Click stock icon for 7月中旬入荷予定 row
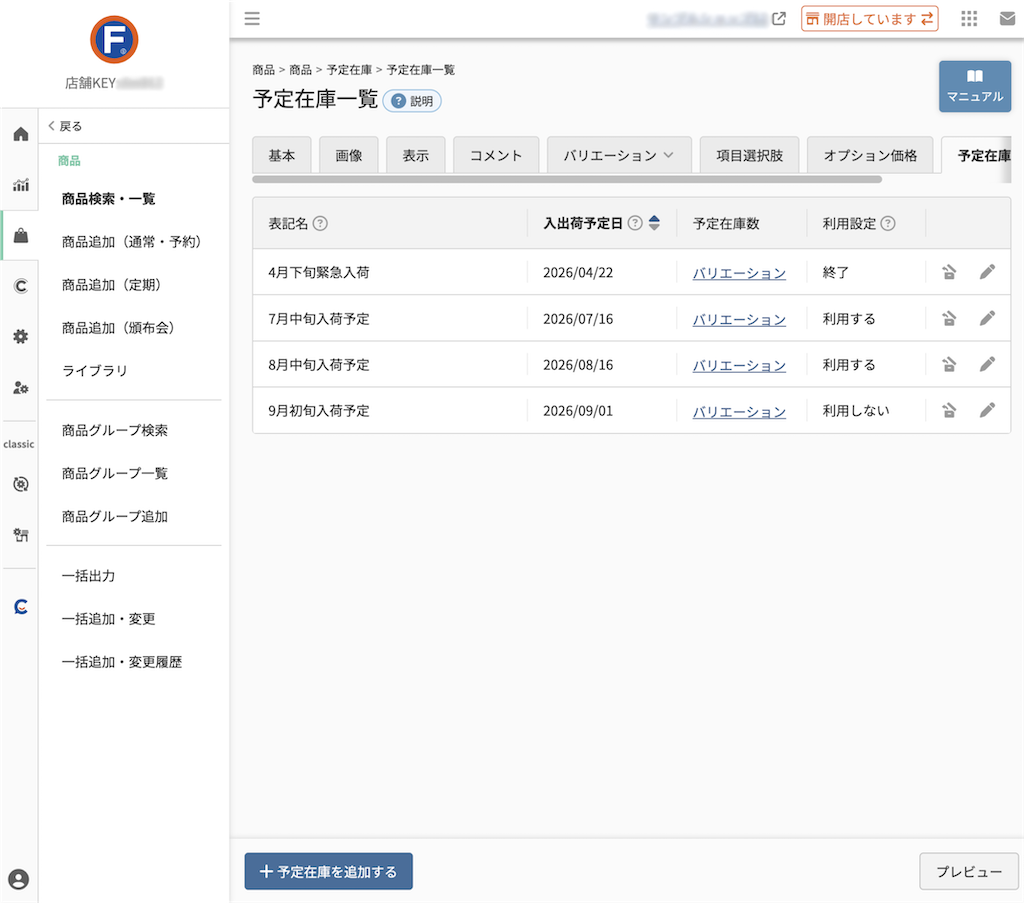 (949, 319)
